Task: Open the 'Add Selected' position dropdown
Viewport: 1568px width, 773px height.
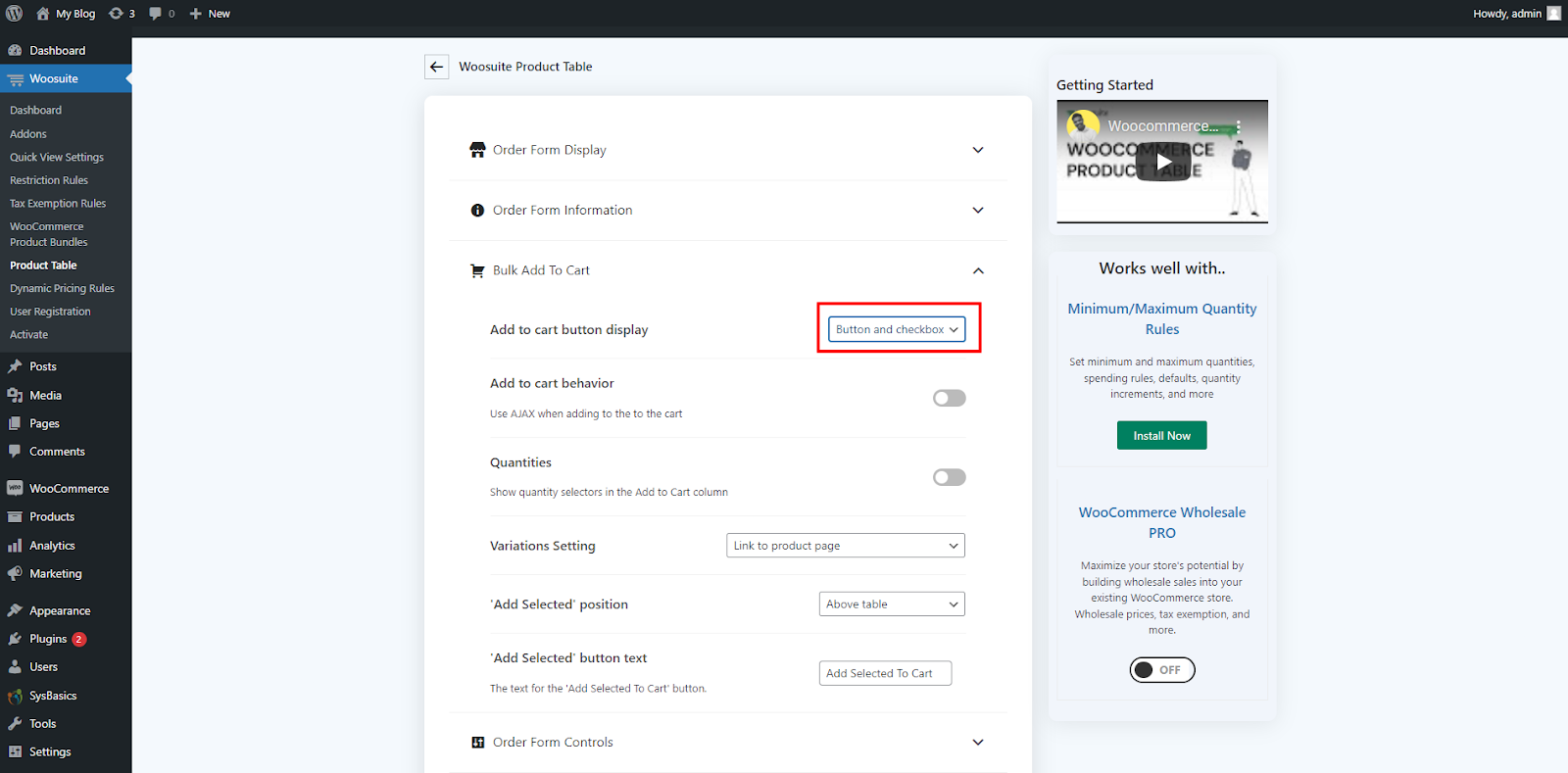Action: coord(892,604)
